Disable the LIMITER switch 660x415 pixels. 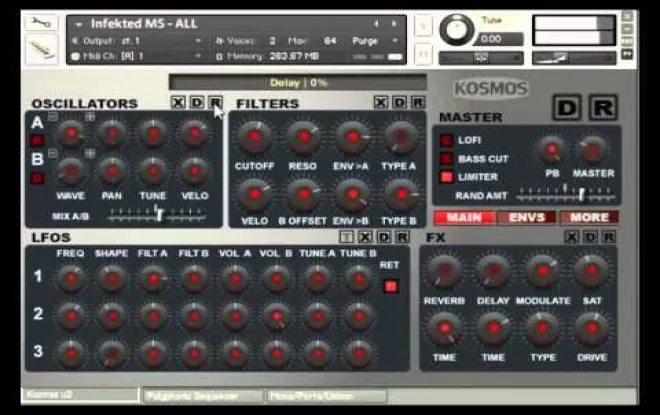point(446,177)
